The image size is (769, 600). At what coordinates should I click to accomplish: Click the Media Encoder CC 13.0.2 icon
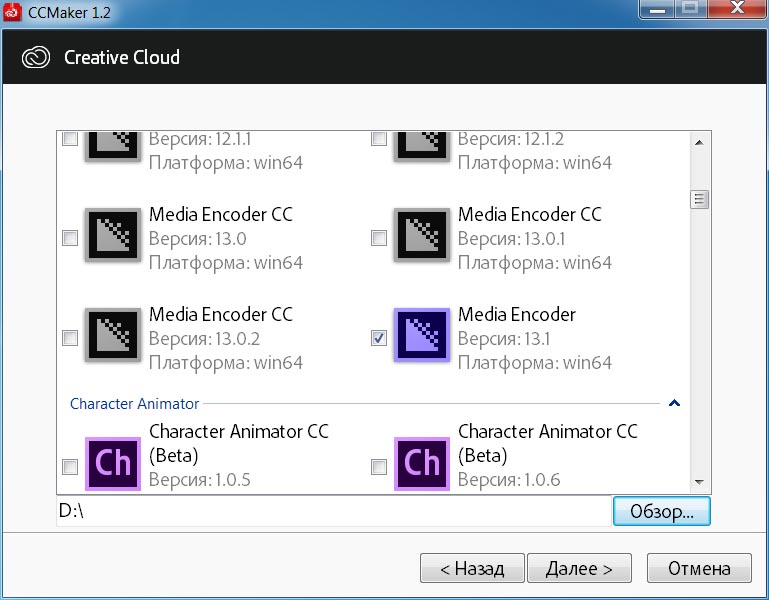coord(113,335)
